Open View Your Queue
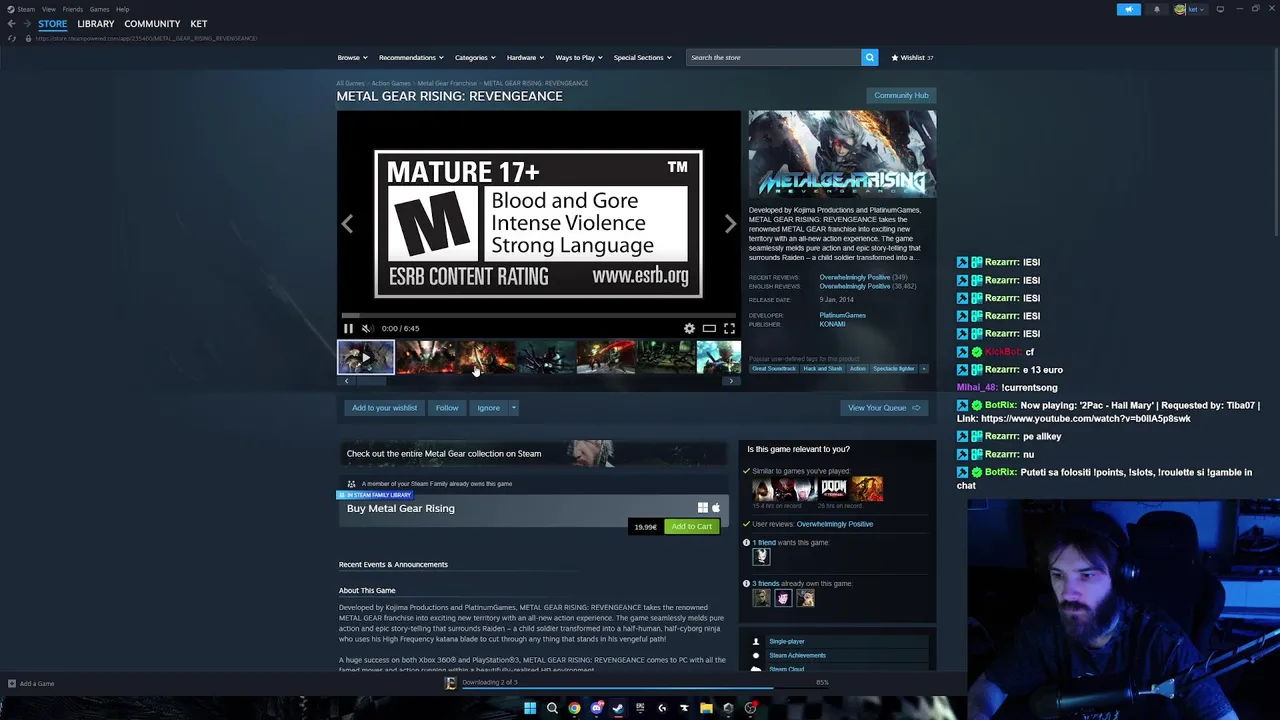Screen dimensions: 1280x720 click(884, 408)
